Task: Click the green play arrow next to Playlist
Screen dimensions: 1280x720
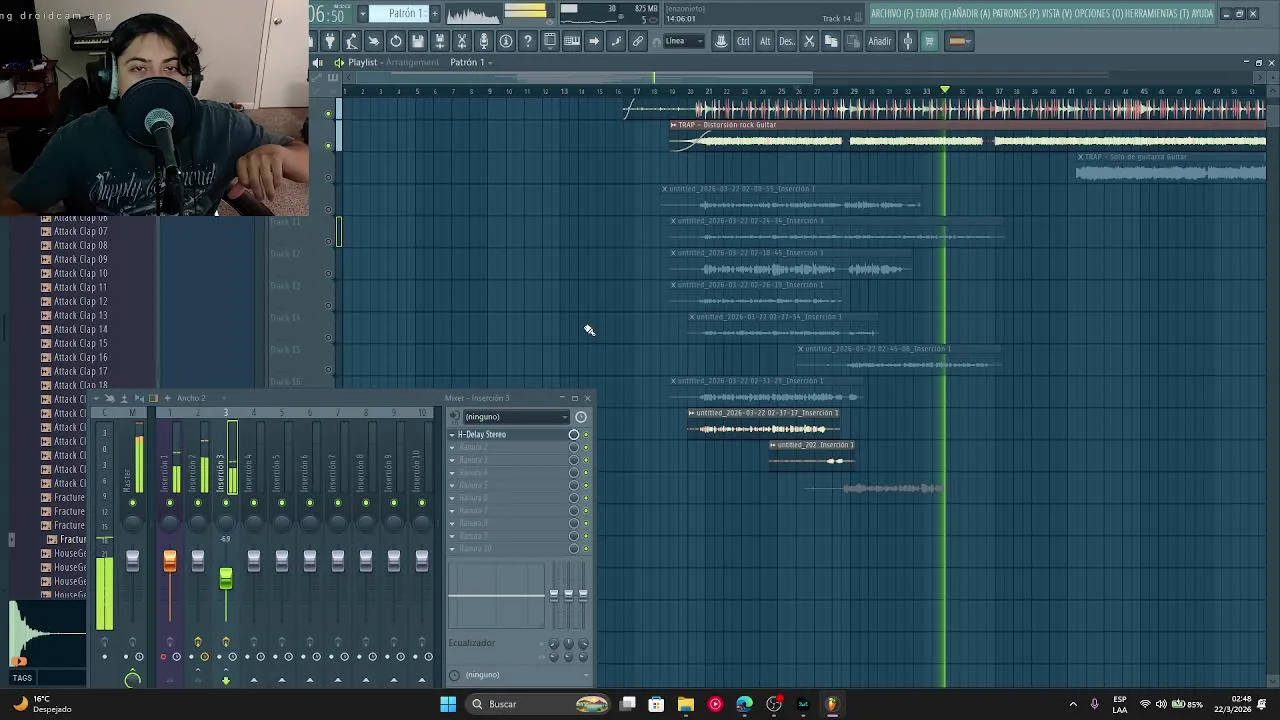Action: point(339,62)
